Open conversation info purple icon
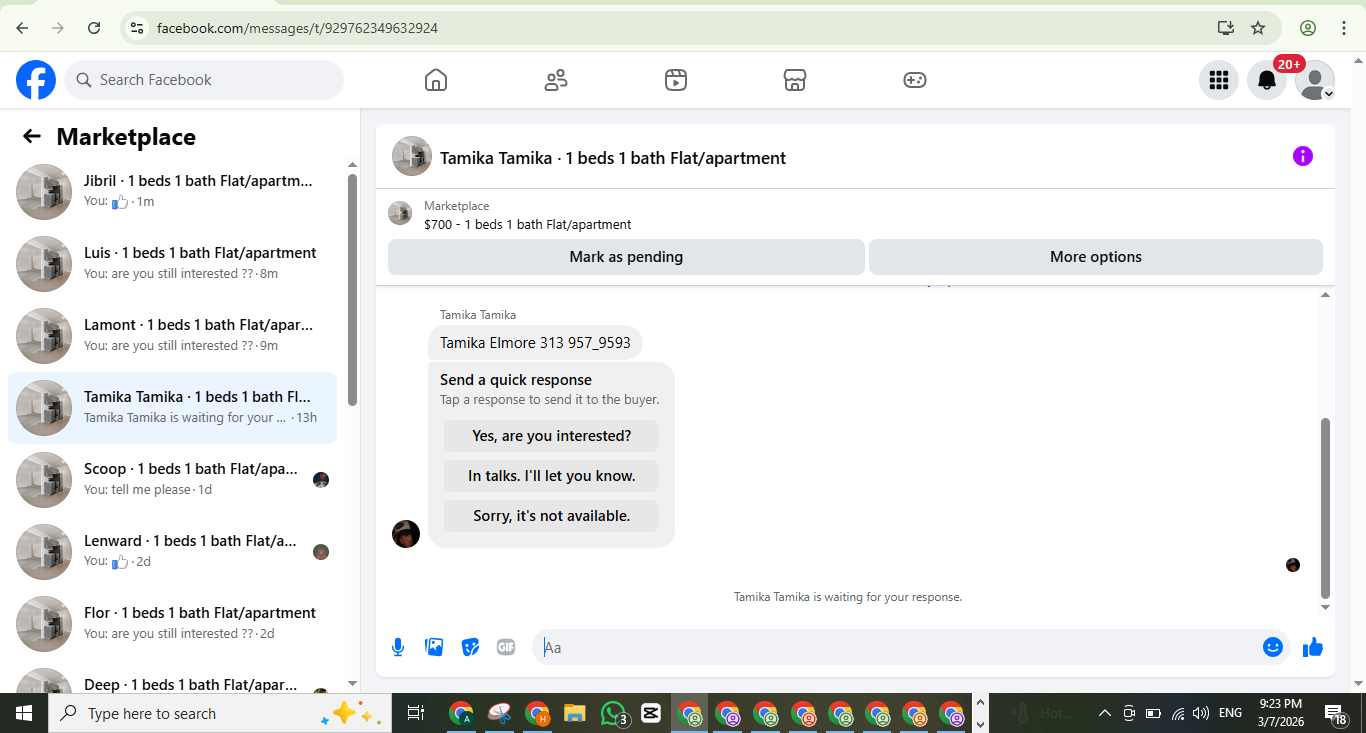Image resolution: width=1366 pixels, height=733 pixels. pyautogui.click(x=1303, y=156)
